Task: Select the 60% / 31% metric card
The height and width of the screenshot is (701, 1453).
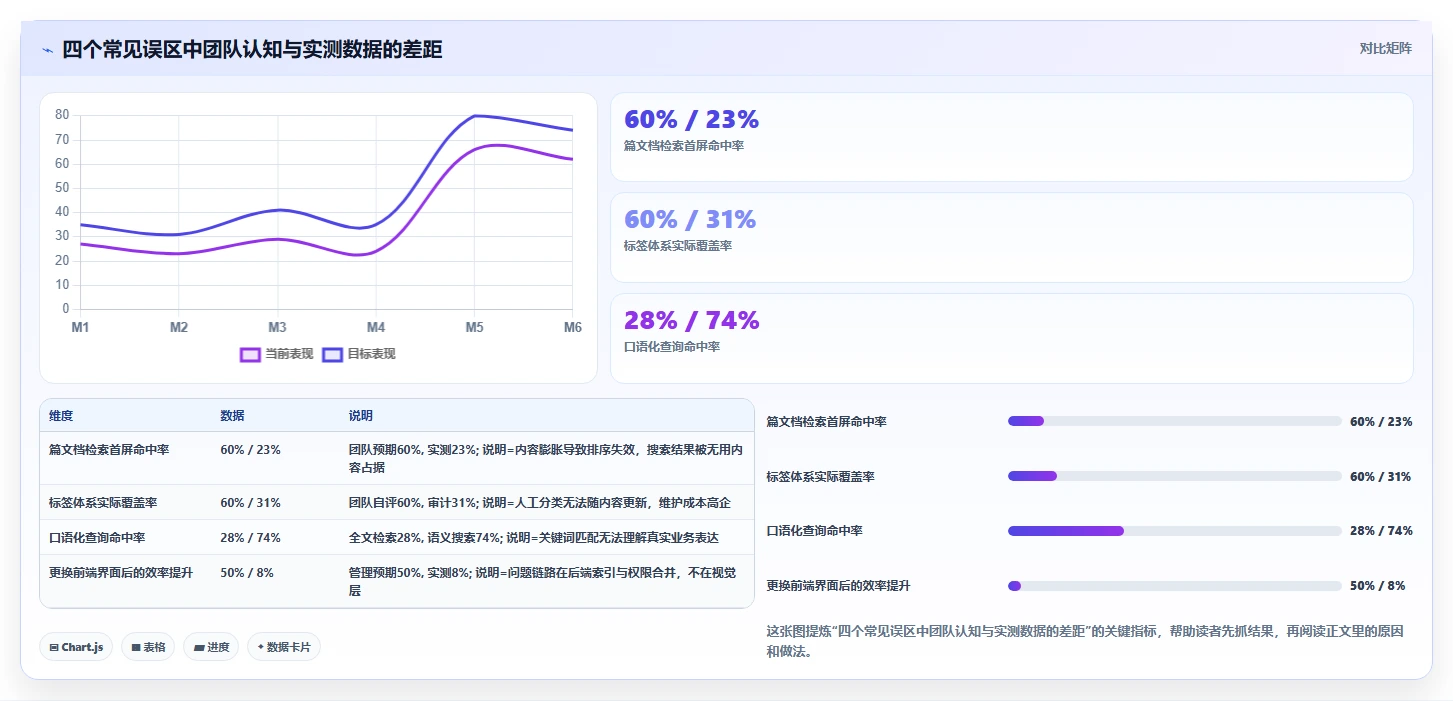Action: point(1011,237)
